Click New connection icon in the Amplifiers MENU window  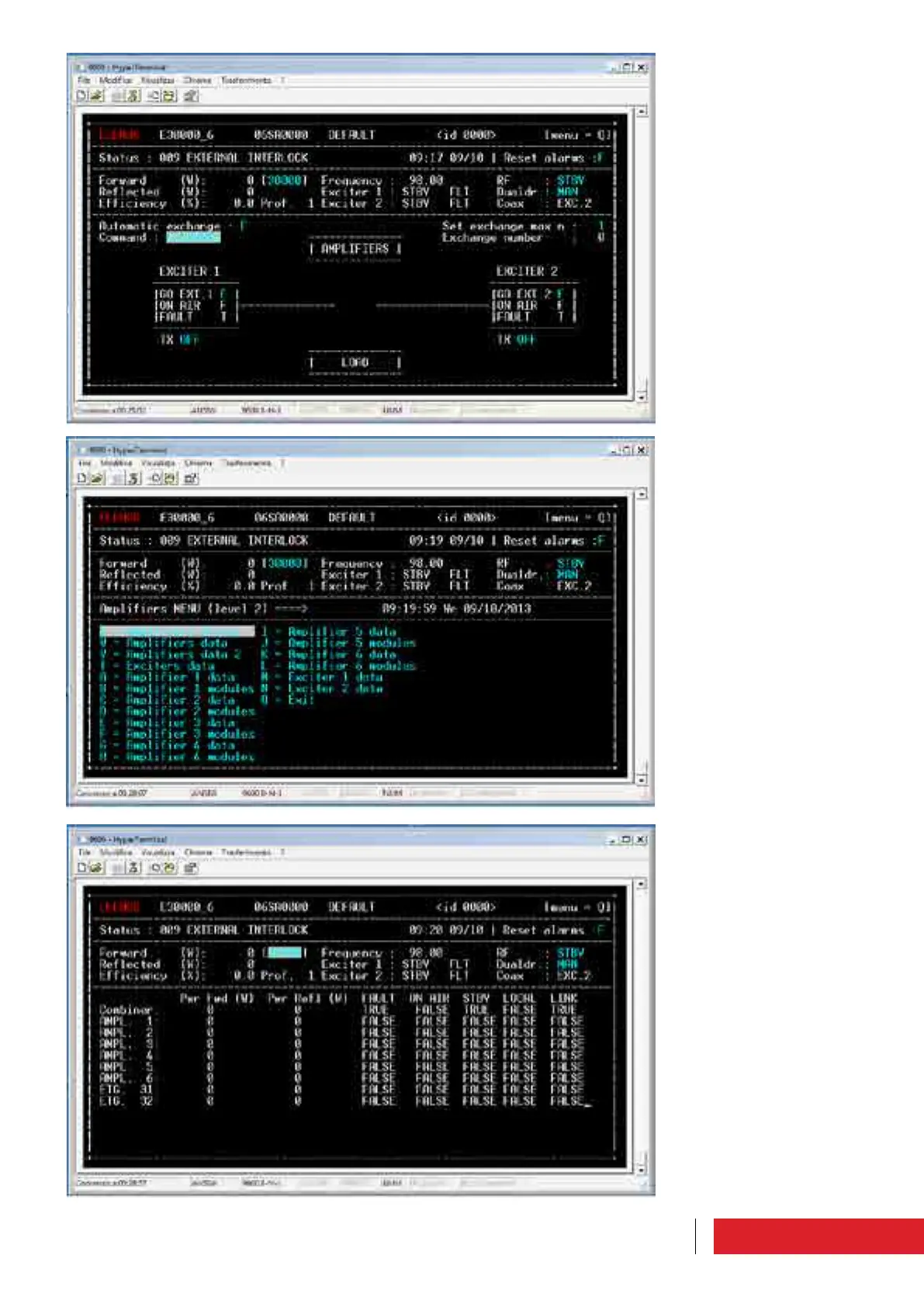(81, 478)
